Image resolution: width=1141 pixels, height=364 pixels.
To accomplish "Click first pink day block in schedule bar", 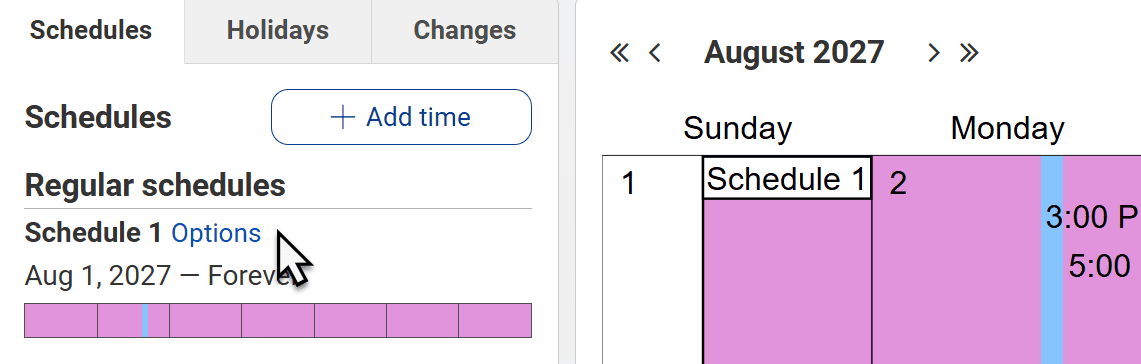I will pyautogui.click(x=61, y=320).
